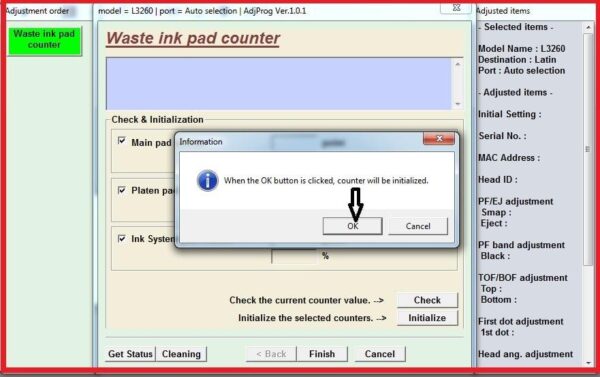Click 'Top :' under TOF/BOF adjustment
Viewport: 600px width, 377px height.
click(x=491, y=289)
